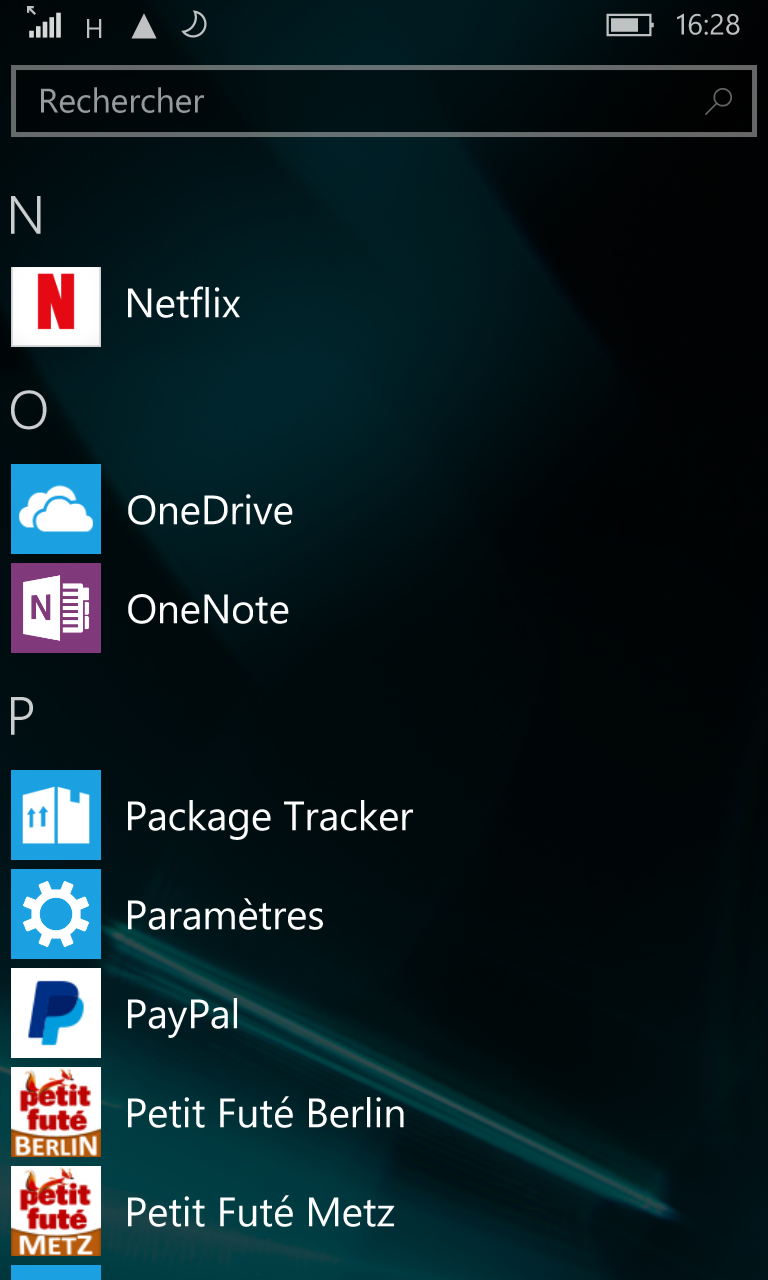
Task: Launch OneDrive via its cloud icon
Action: [56, 509]
